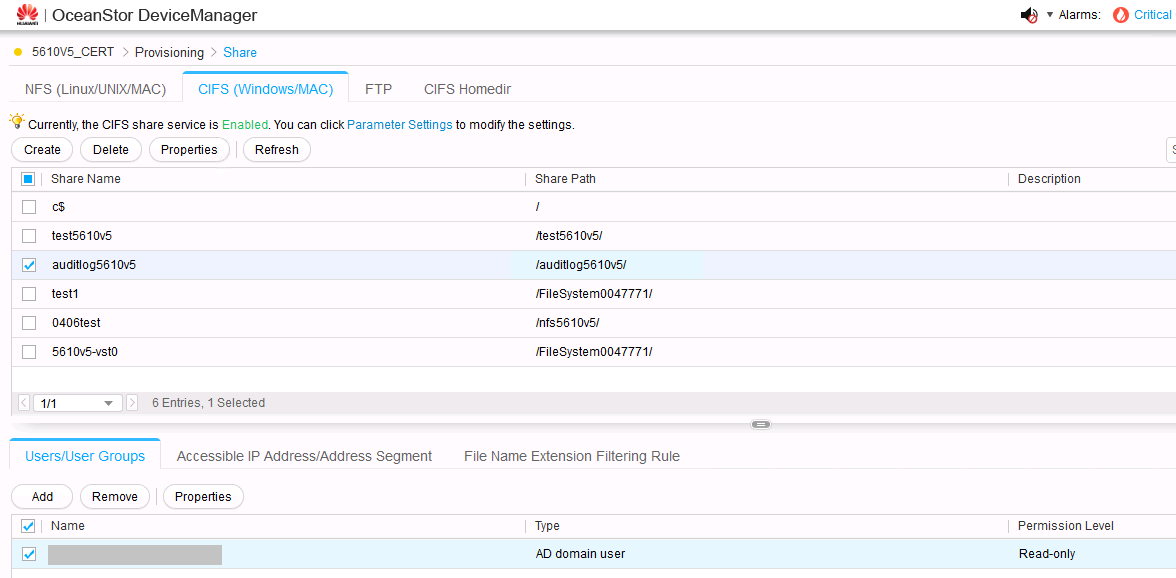Click Create to add a new share
The height and width of the screenshot is (578, 1176).
click(x=41, y=149)
